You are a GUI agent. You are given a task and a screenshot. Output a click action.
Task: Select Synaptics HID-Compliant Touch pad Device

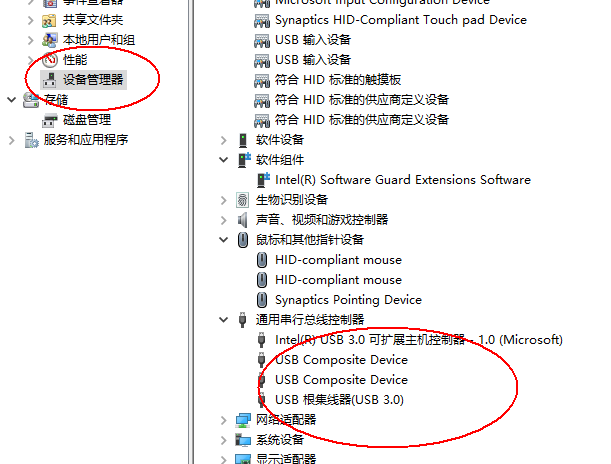tap(401, 20)
